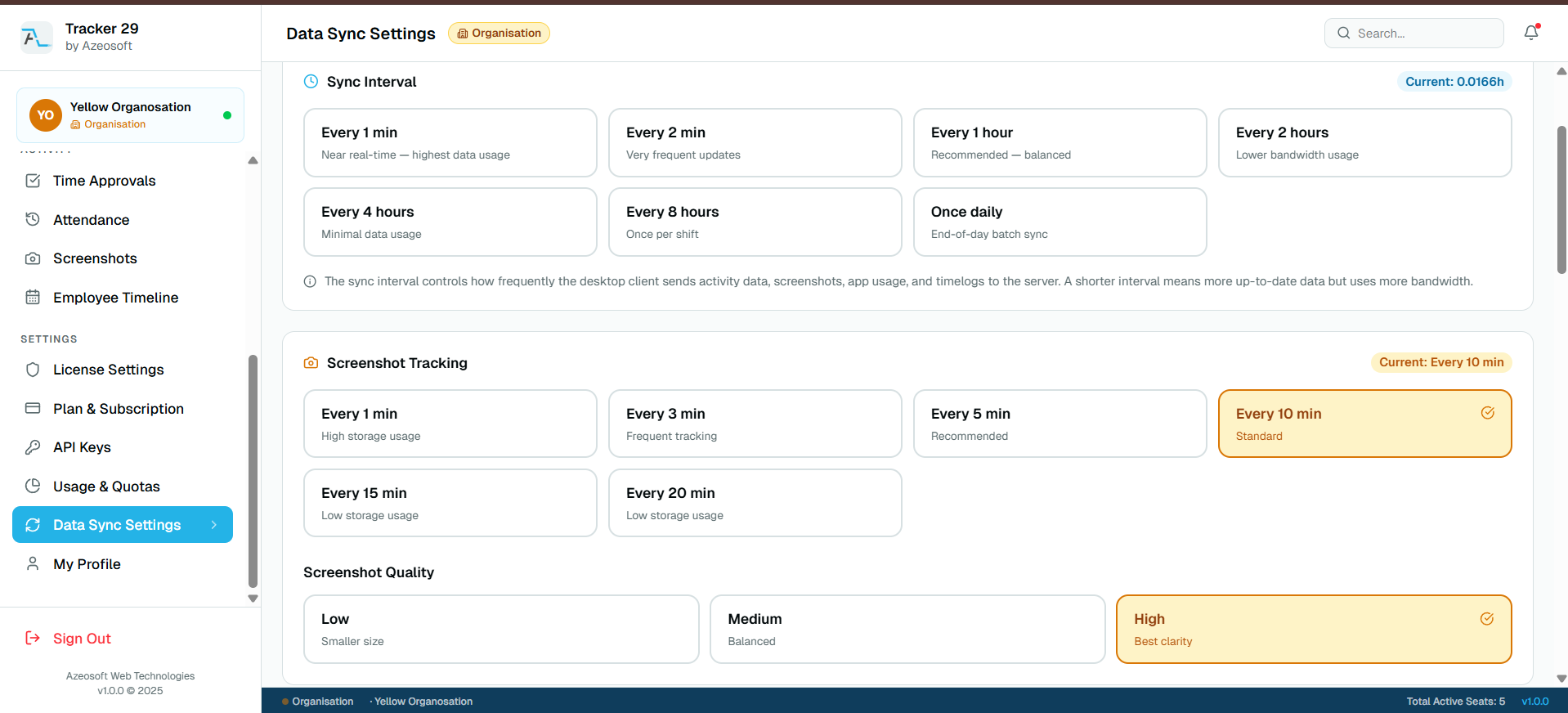Click the Azeosoft Web Technologies footer text
Image resolution: width=1568 pixels, height=713 pixels.
pos(130,675)
